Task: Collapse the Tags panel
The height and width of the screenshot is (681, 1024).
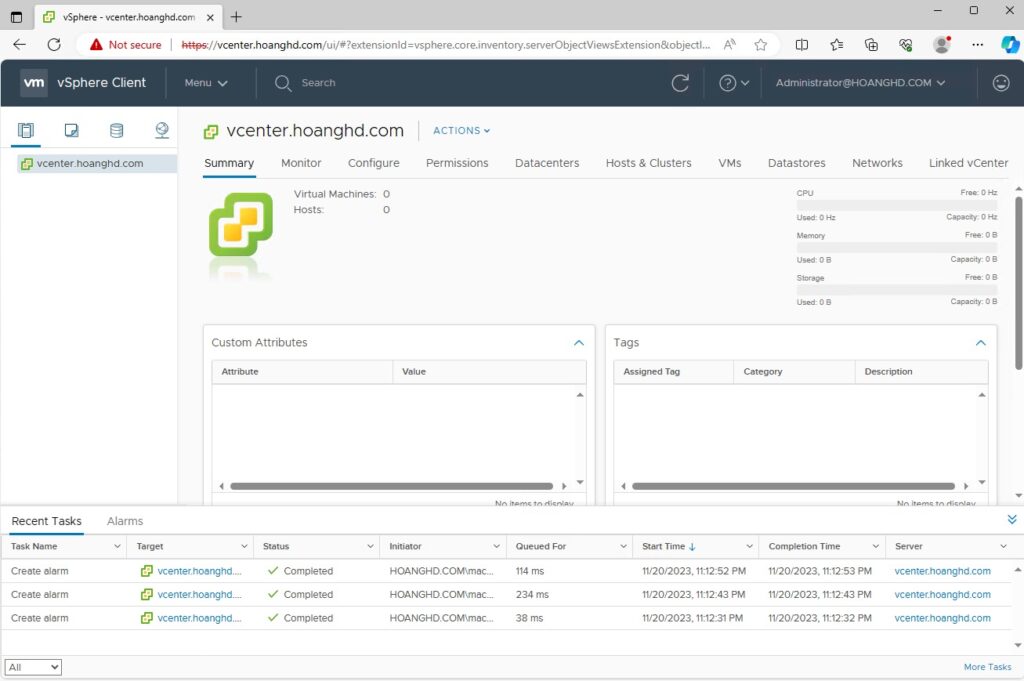Action: click(x=980, y=343)
